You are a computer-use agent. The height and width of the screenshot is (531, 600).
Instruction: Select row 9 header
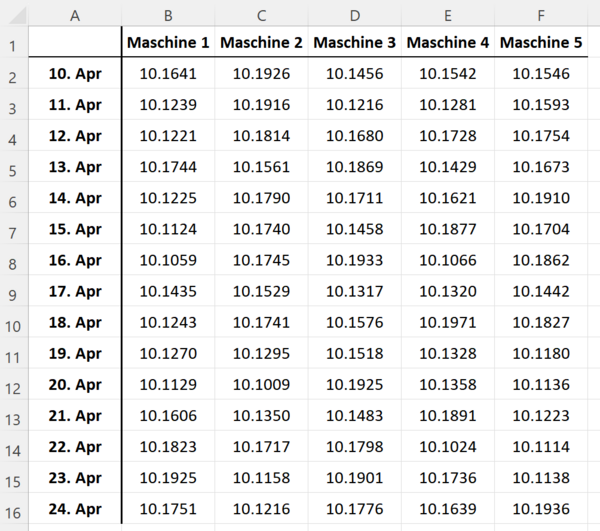[13, 291]
